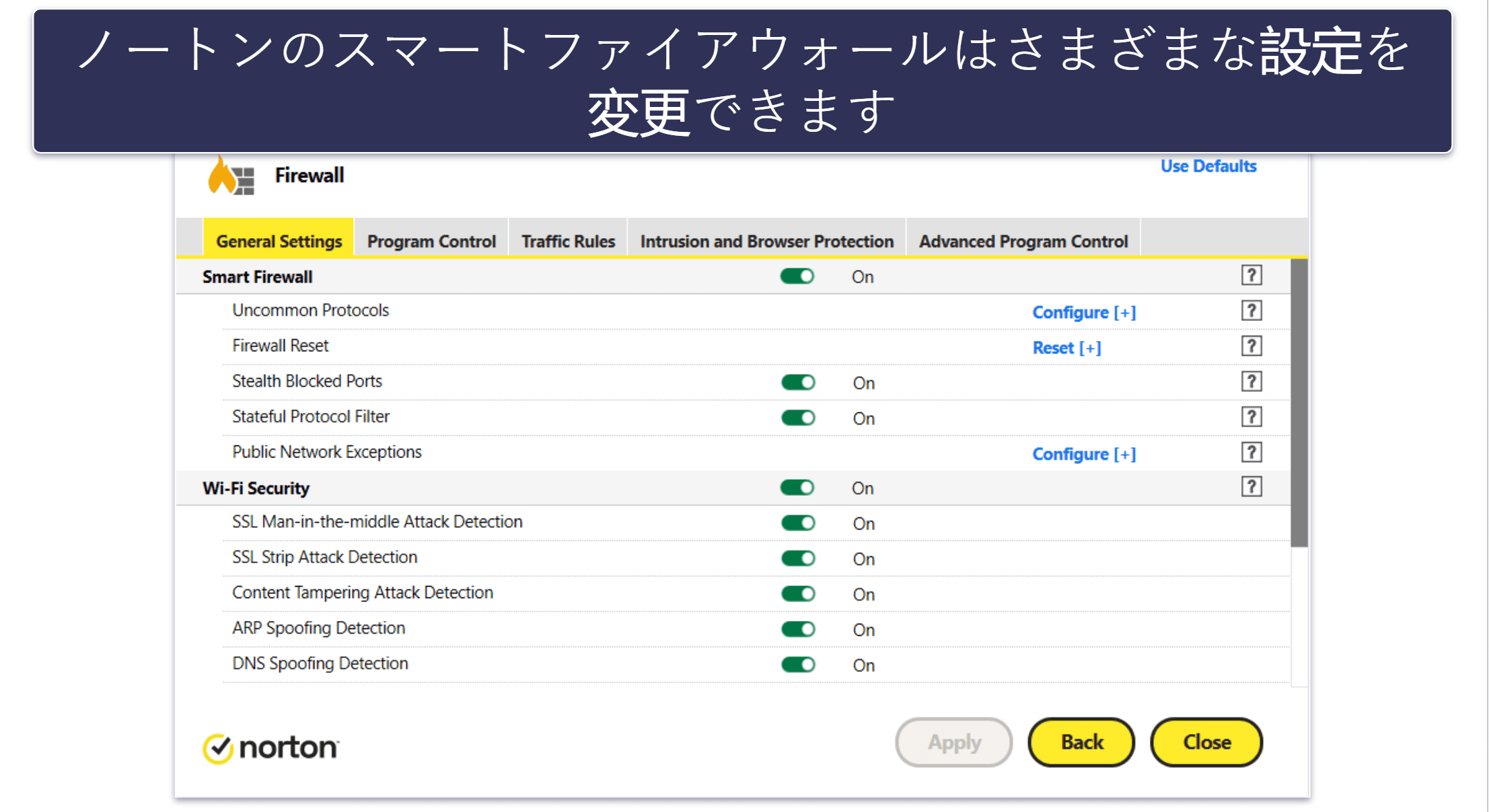1489x812 pixels.
Task: Click the Stealth Blocked Ports label
Action: (307, 381)
